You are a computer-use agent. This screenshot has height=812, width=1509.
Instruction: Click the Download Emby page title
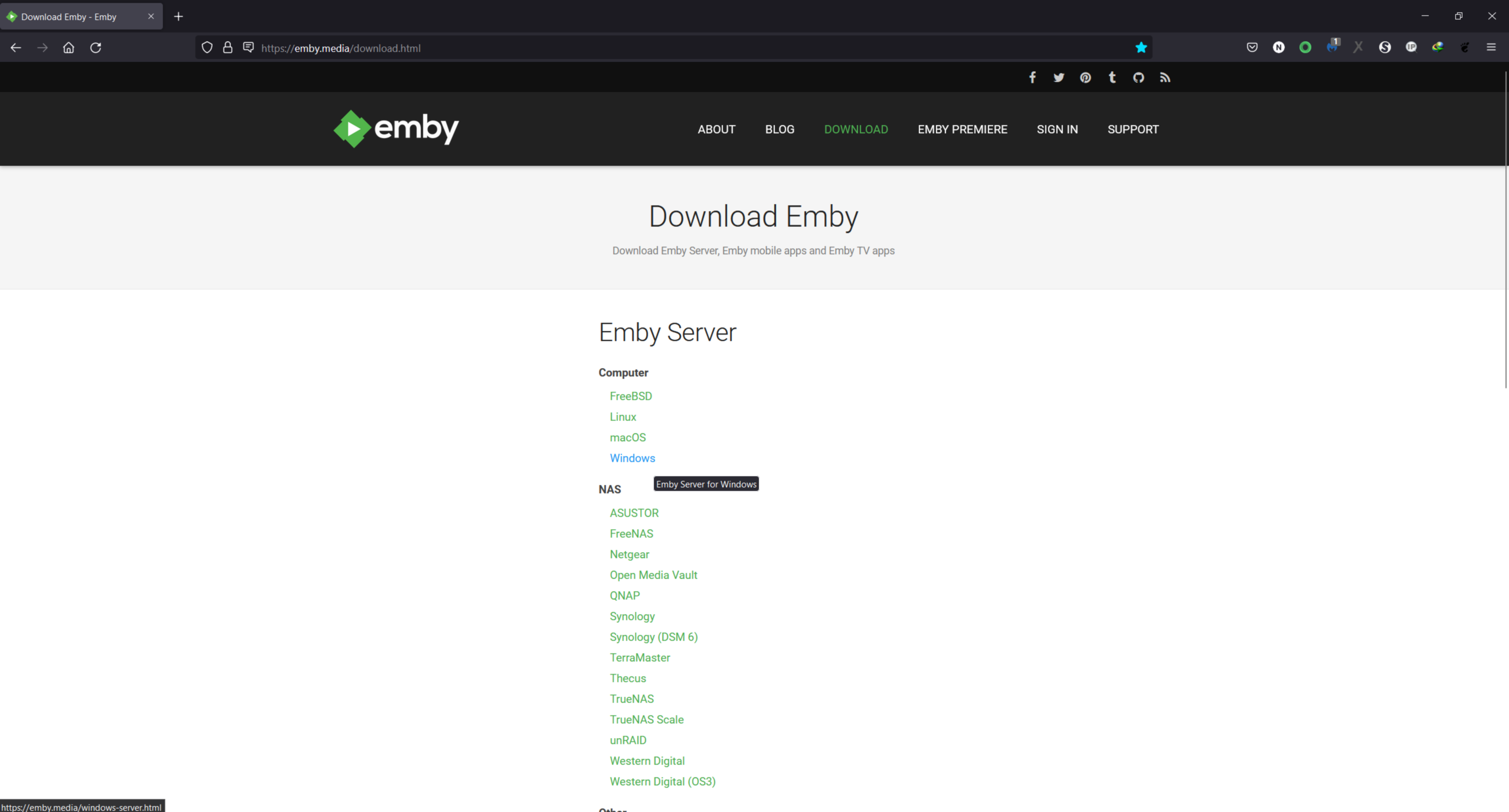[x=753, y=216]
